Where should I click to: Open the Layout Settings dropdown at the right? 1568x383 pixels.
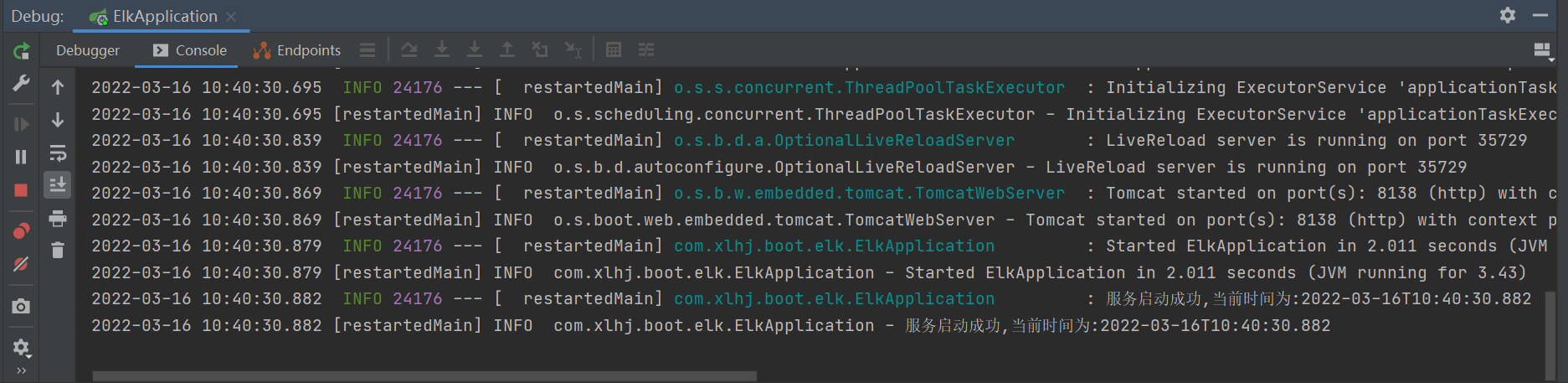click(x=1544, y=51)
